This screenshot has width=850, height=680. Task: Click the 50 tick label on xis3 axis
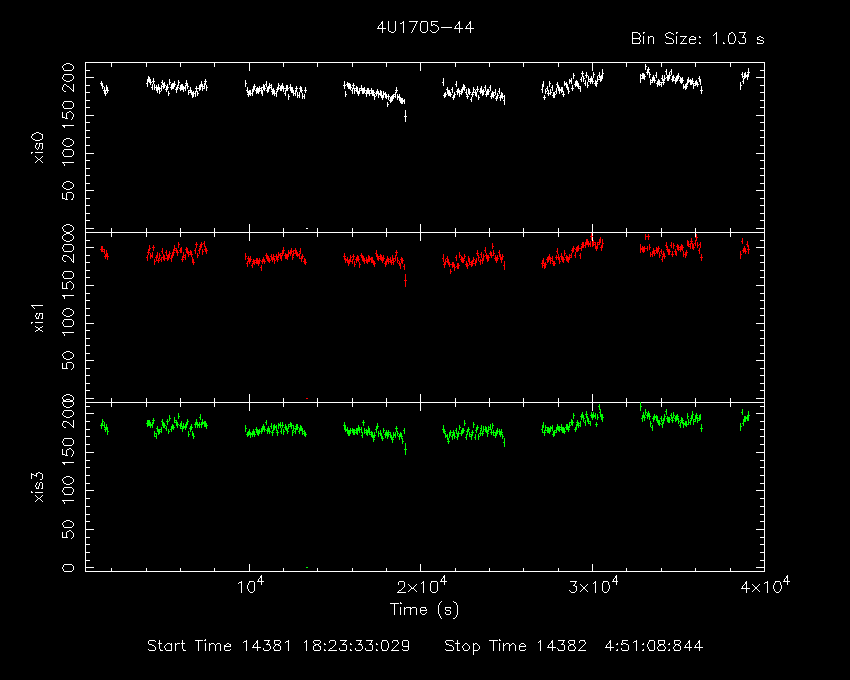68,529
